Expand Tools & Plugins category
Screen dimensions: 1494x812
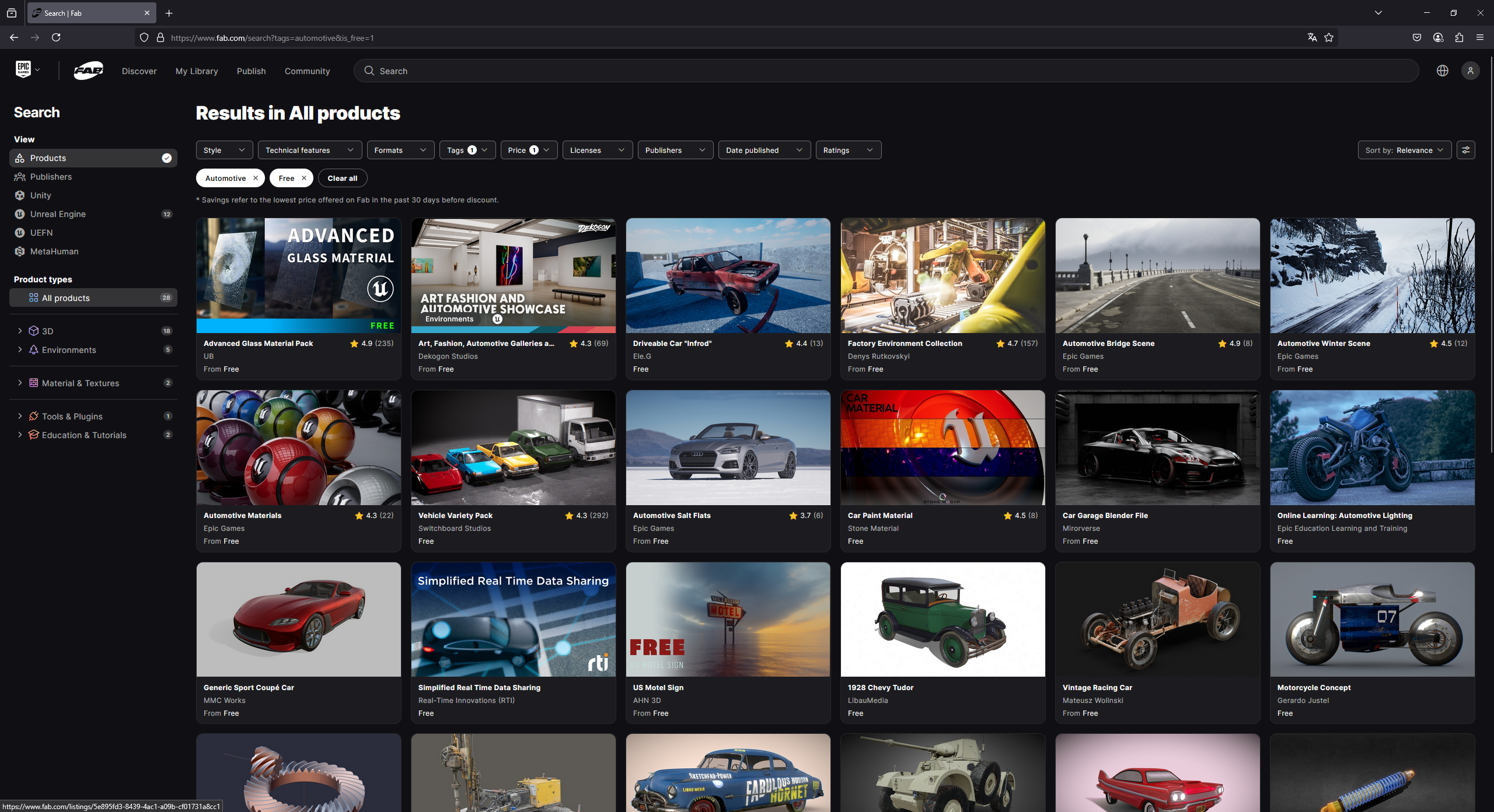(20, 416)
